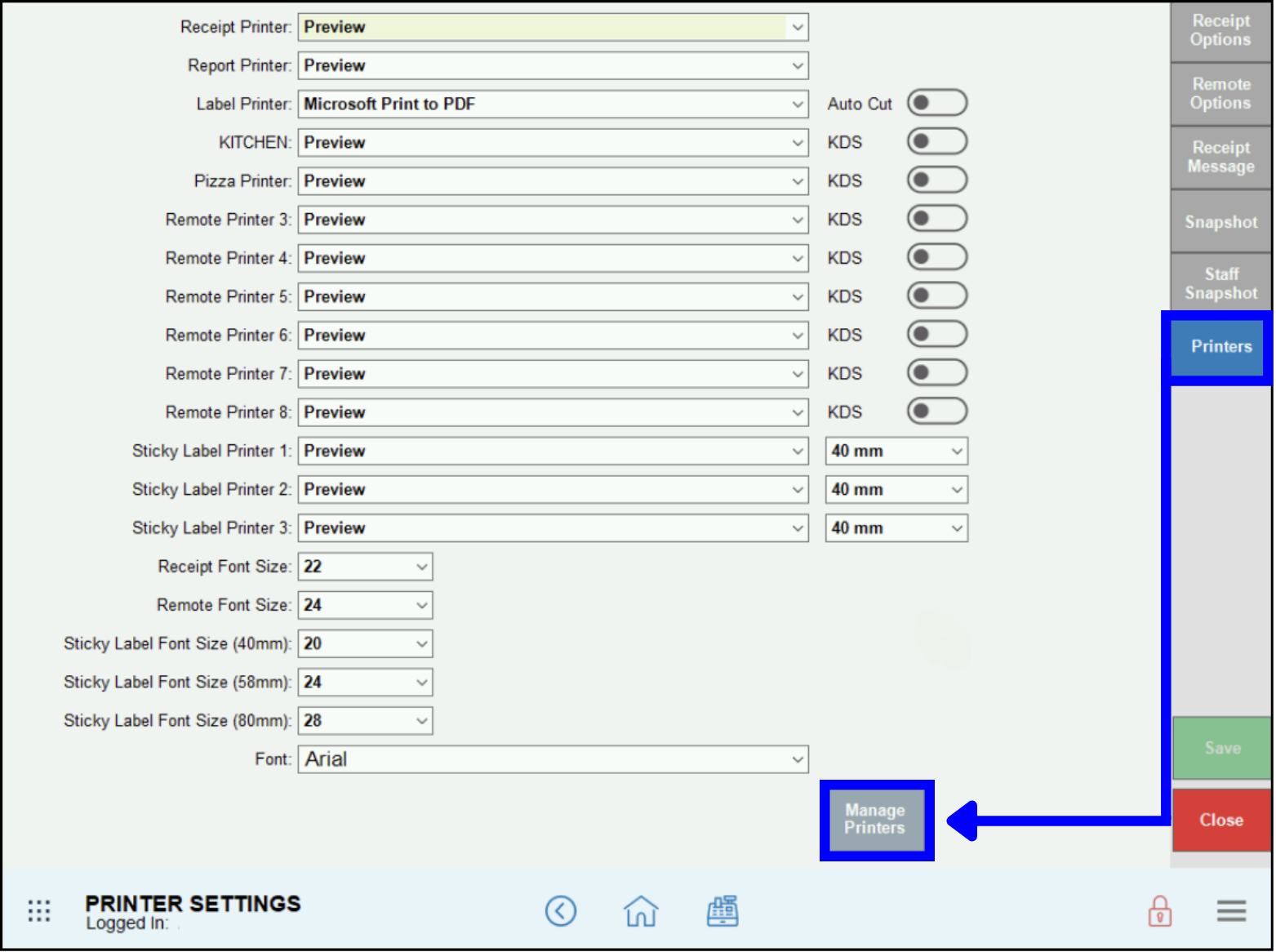The width and height of the screenshot is (1276, 952).
Task: Open Remote Printer 3 dropdown
Action: [x=553, y=220]
